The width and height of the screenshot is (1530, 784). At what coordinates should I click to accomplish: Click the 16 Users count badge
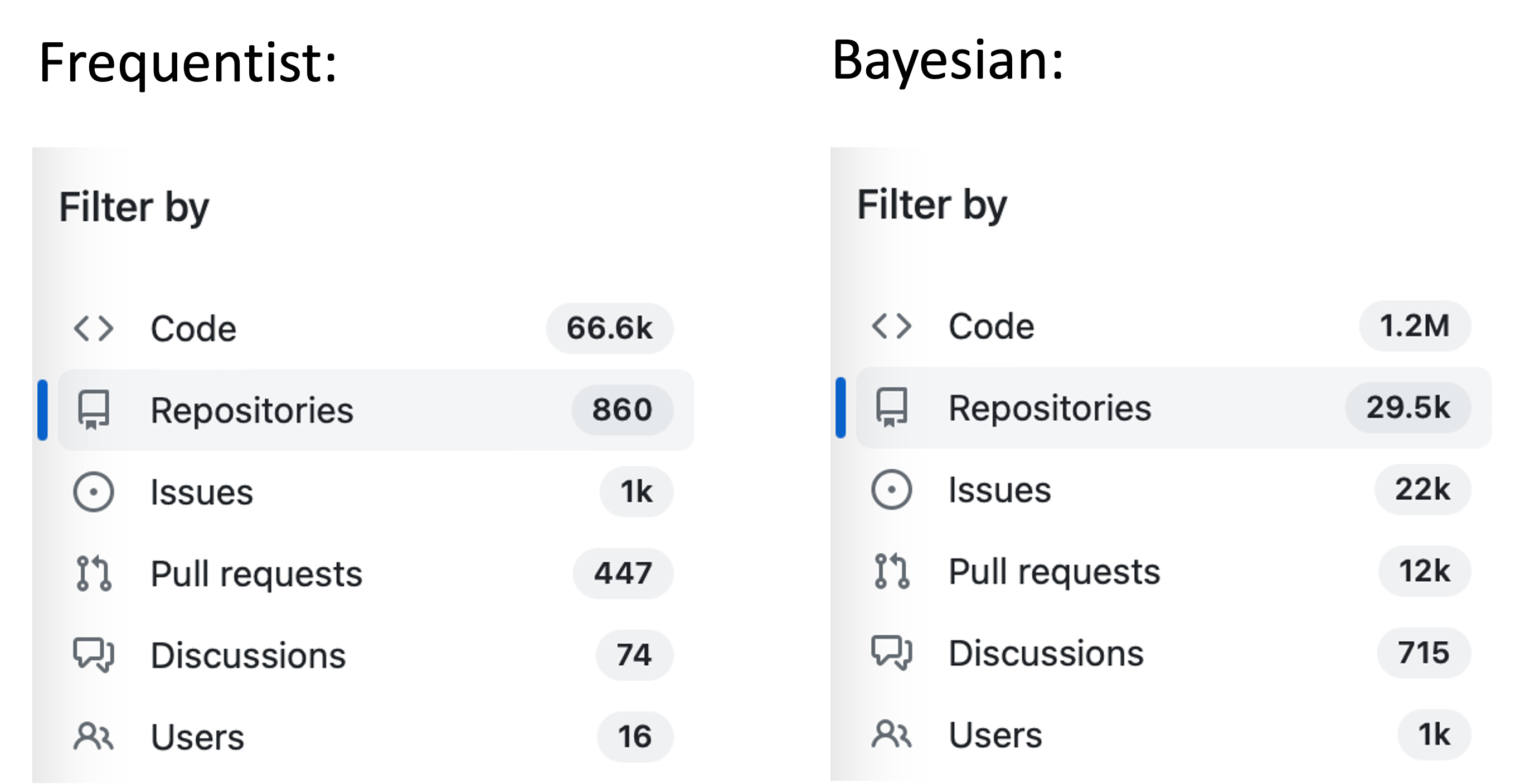click(x=634, y=737)
